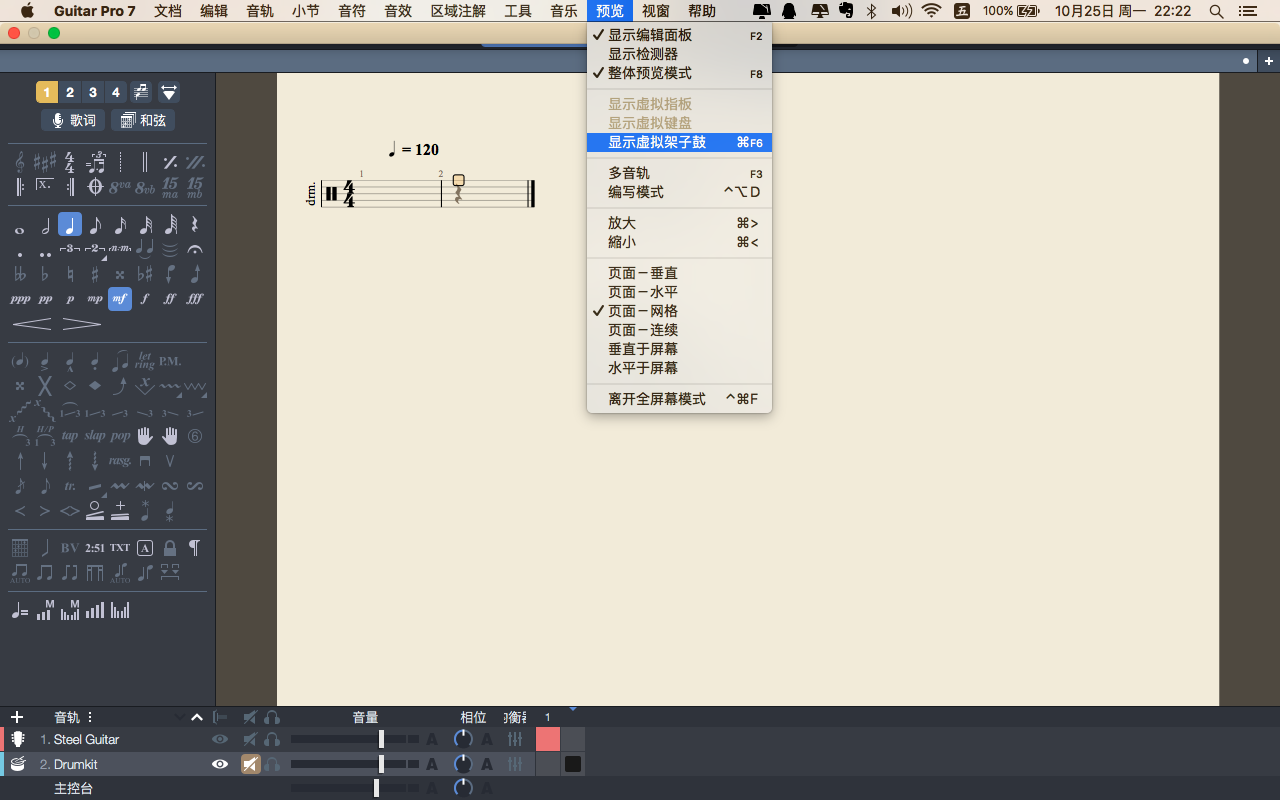The image size is (1280, 800).
Task: Unmute the Drumkit track
Action: coord(250,765)
